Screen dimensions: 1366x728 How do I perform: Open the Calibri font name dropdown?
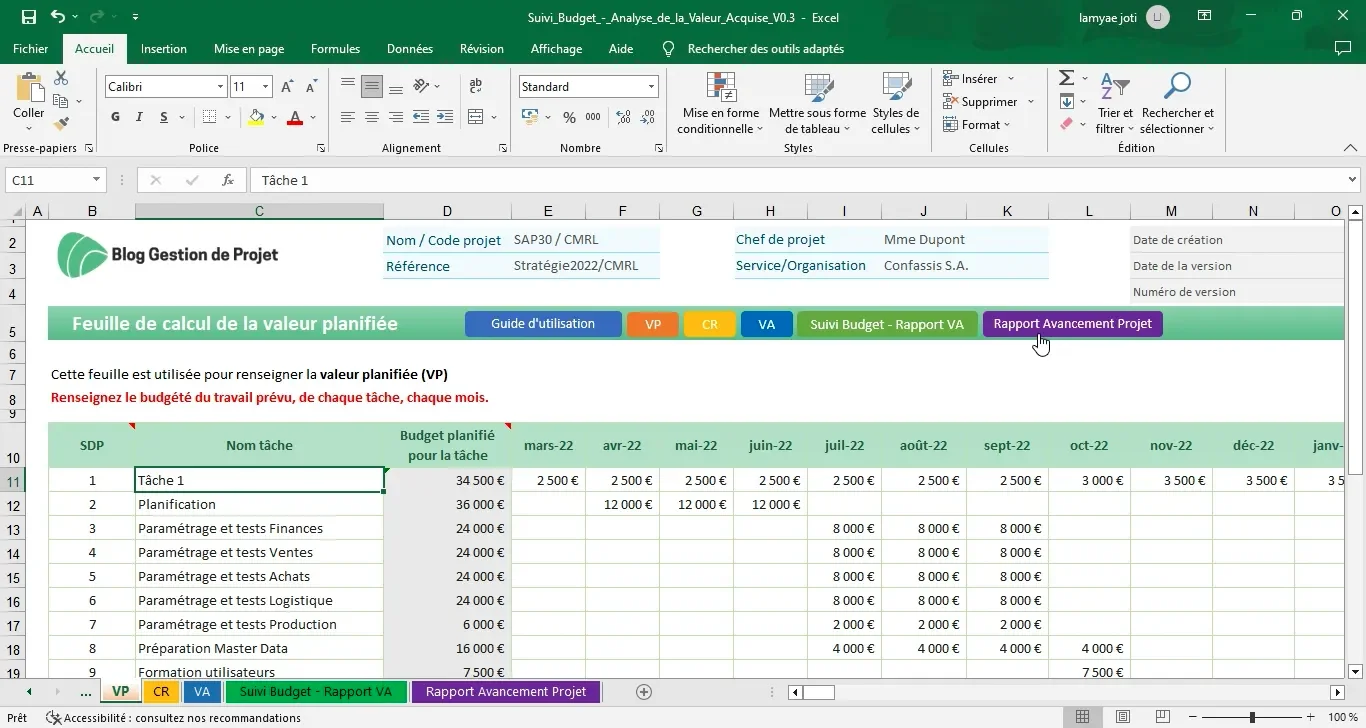[220, 87]
